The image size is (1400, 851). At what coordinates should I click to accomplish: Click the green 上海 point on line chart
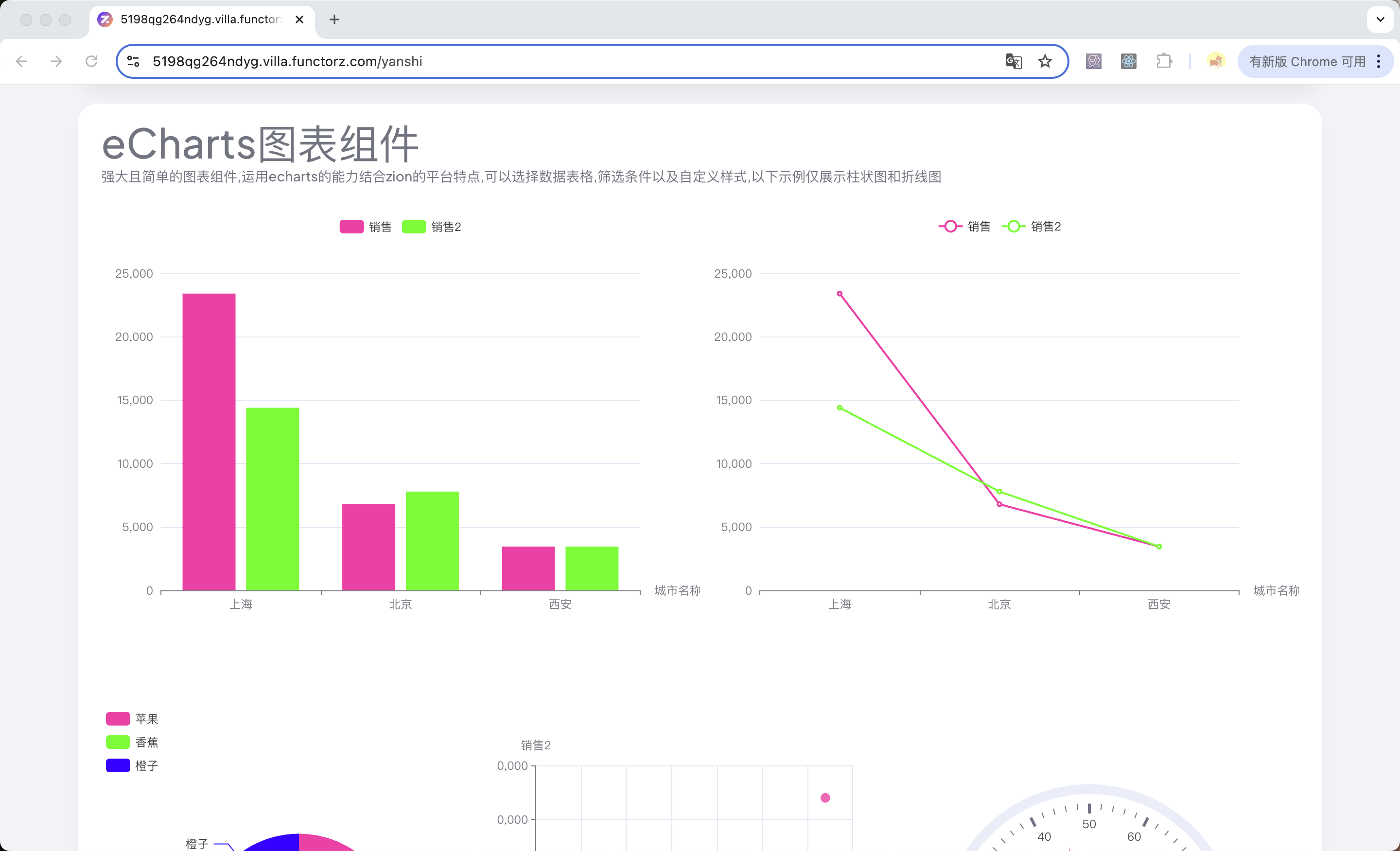840,408
